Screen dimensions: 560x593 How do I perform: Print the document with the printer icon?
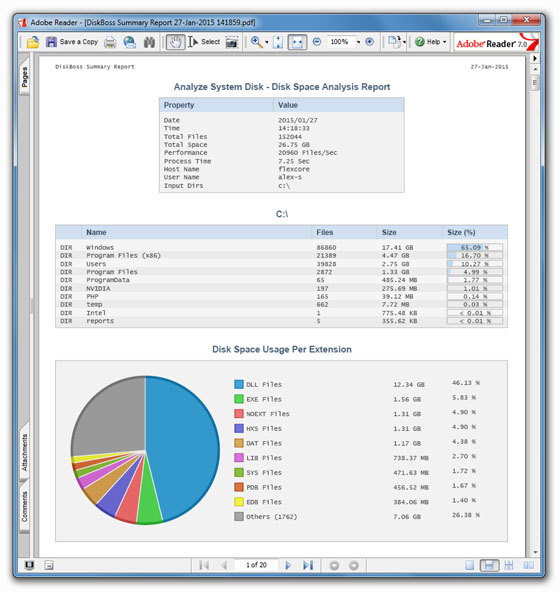point(110,42)
